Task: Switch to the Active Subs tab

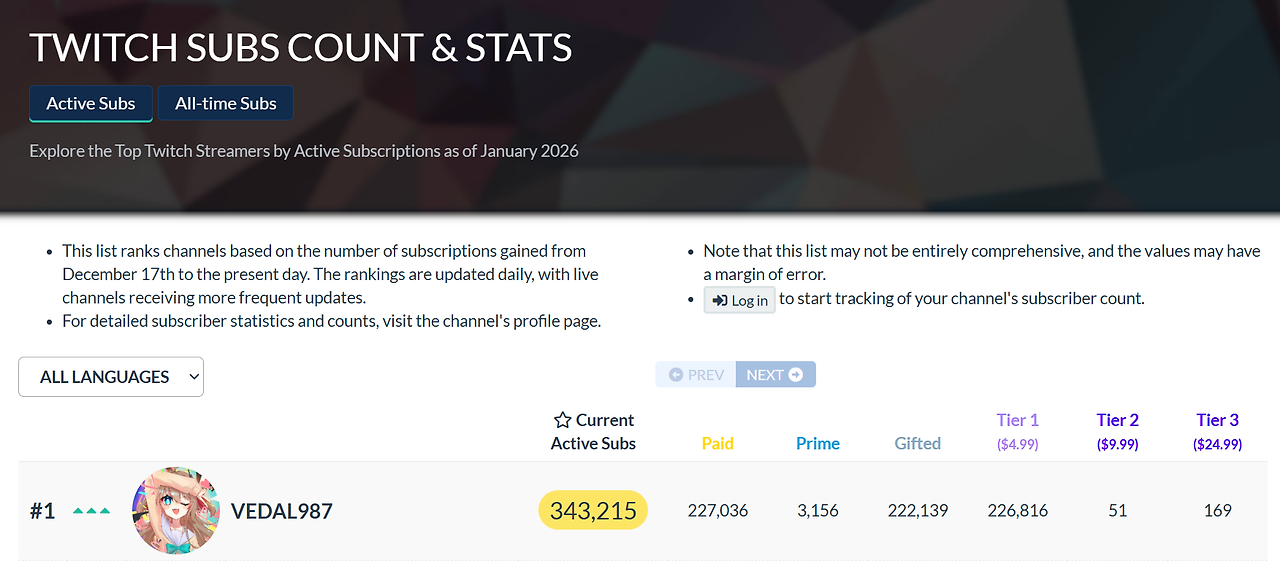Action: point(91,103)
